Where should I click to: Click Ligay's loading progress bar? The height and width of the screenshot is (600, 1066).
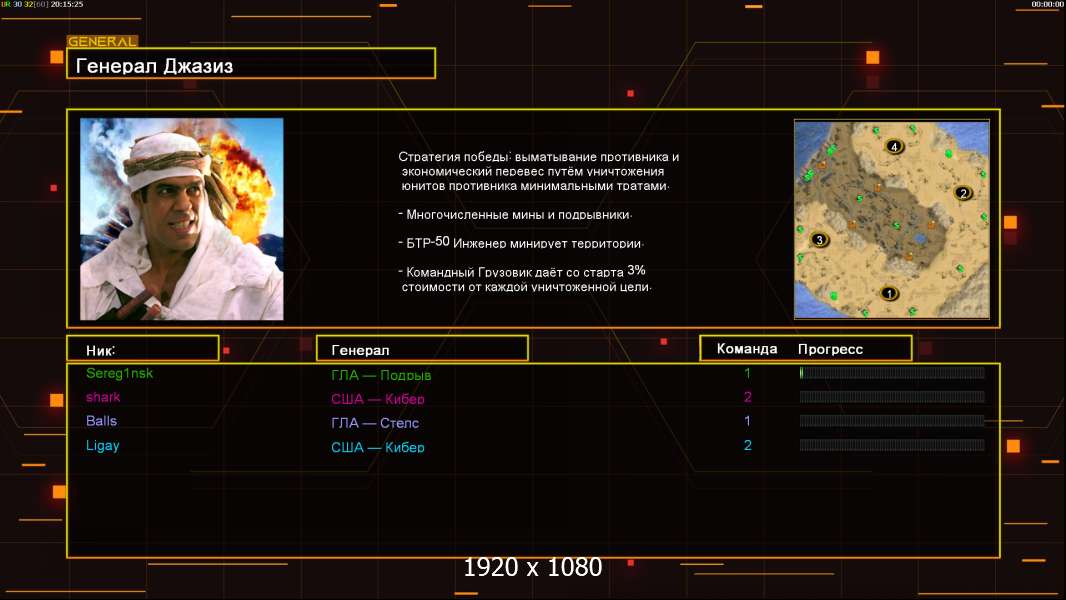tap(892, 445)
